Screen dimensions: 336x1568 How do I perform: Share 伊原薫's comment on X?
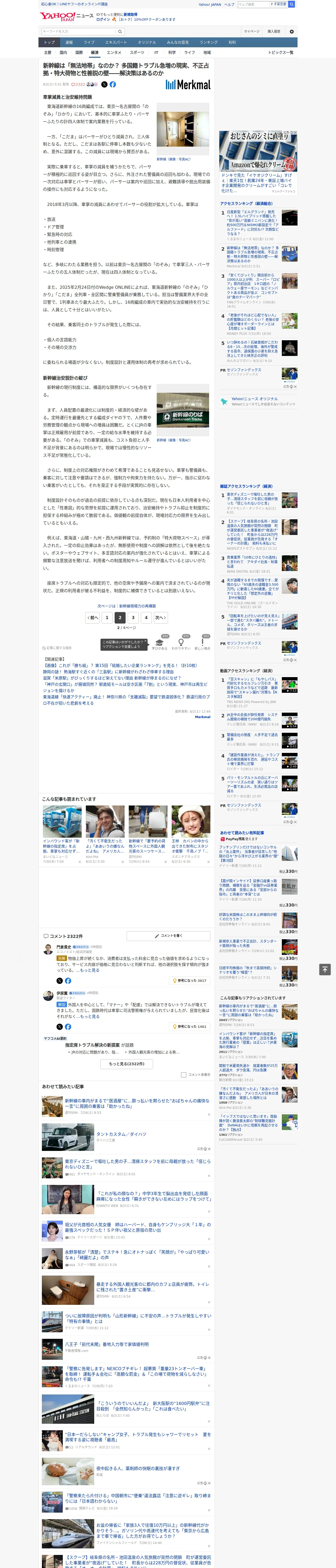[x=60, y=1026]
